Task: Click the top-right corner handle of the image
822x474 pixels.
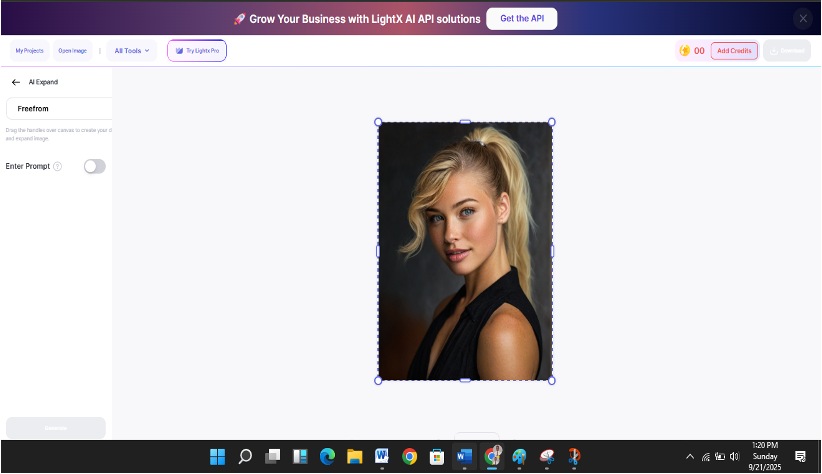Action: coord(552,122)
